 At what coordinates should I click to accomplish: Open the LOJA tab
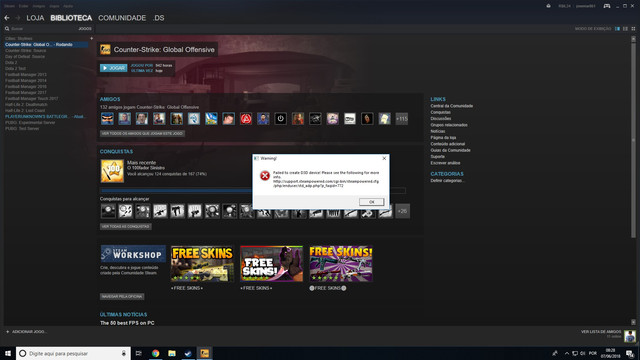click(x=35, y=18)
